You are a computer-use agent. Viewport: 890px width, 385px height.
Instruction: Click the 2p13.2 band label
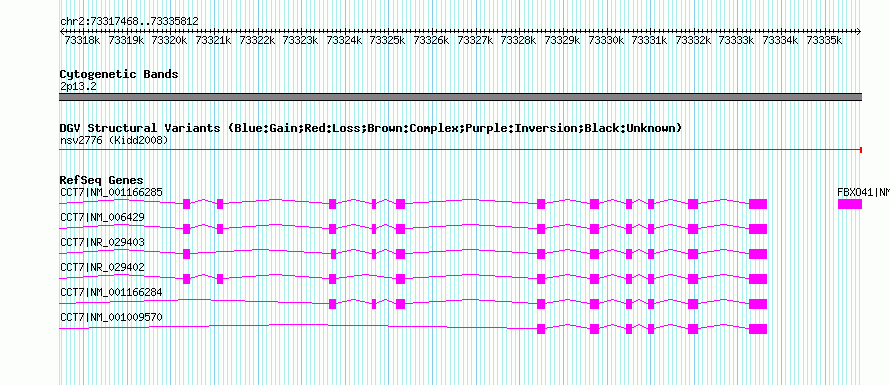pos(78,86)
